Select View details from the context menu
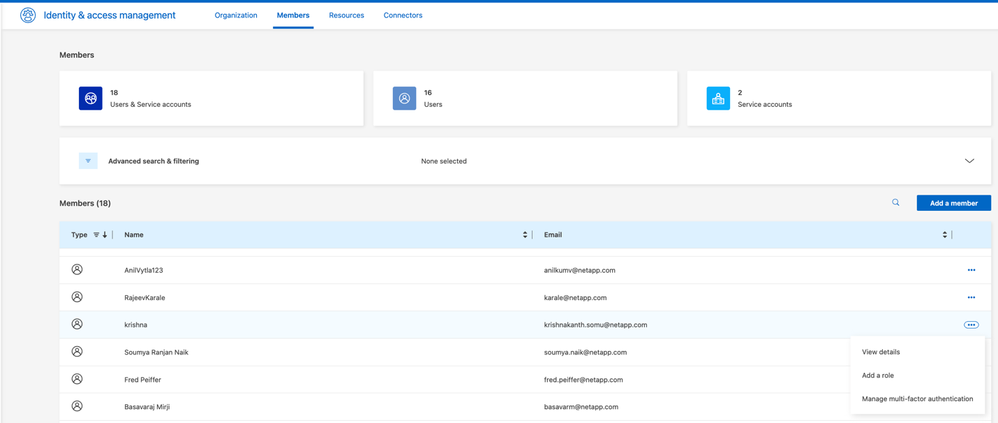Screen dimensions: 998x423 click(x=881, y=352)
